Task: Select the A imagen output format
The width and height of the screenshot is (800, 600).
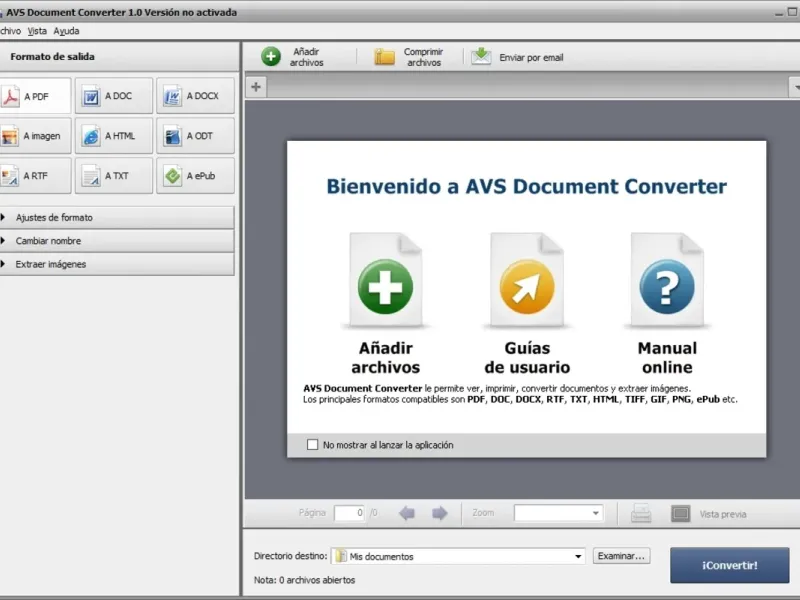Action: click(35, 136)
